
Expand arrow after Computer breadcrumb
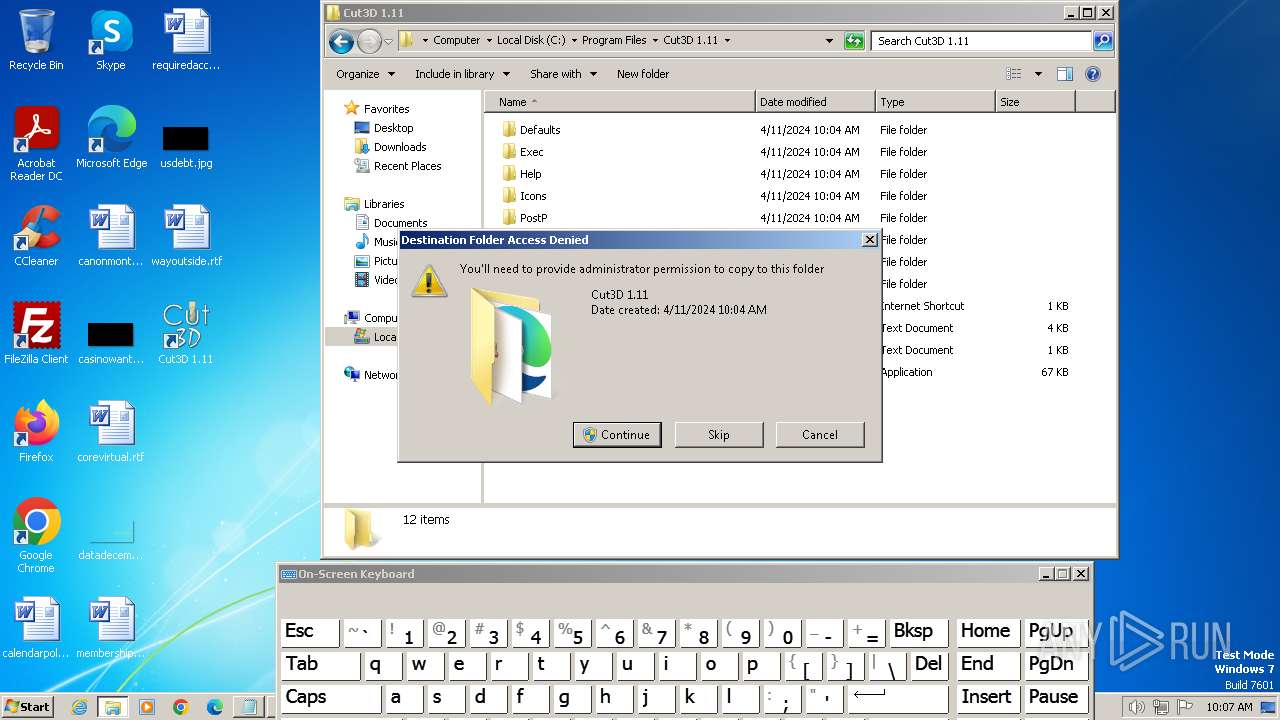tap(488, 41)
